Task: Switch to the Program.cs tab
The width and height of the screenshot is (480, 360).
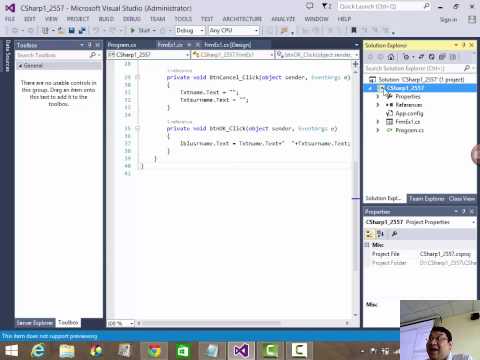Action: [122, 45]
